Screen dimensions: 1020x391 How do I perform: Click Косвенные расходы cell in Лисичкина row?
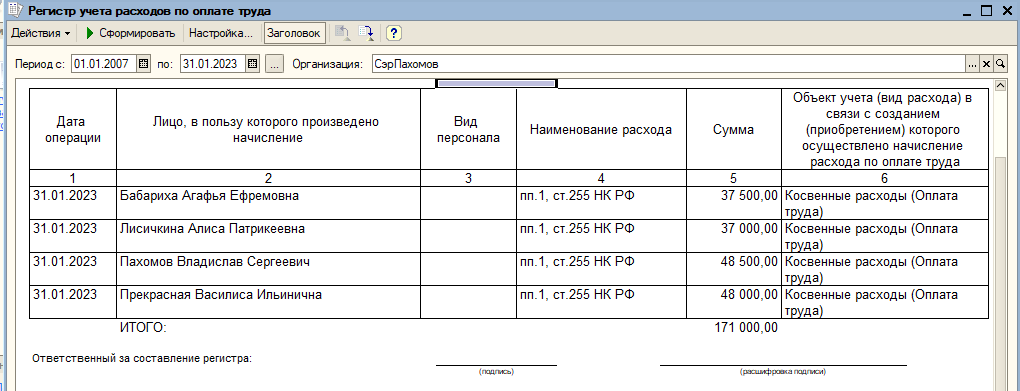tap(885, 236)
